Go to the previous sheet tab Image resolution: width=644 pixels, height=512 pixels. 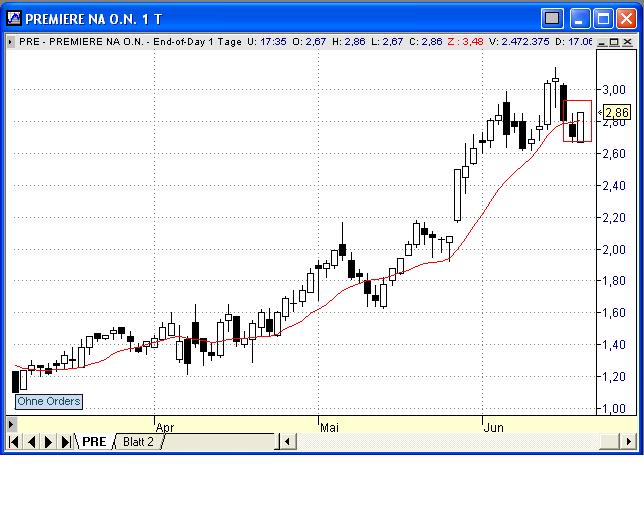pos(32,442)
